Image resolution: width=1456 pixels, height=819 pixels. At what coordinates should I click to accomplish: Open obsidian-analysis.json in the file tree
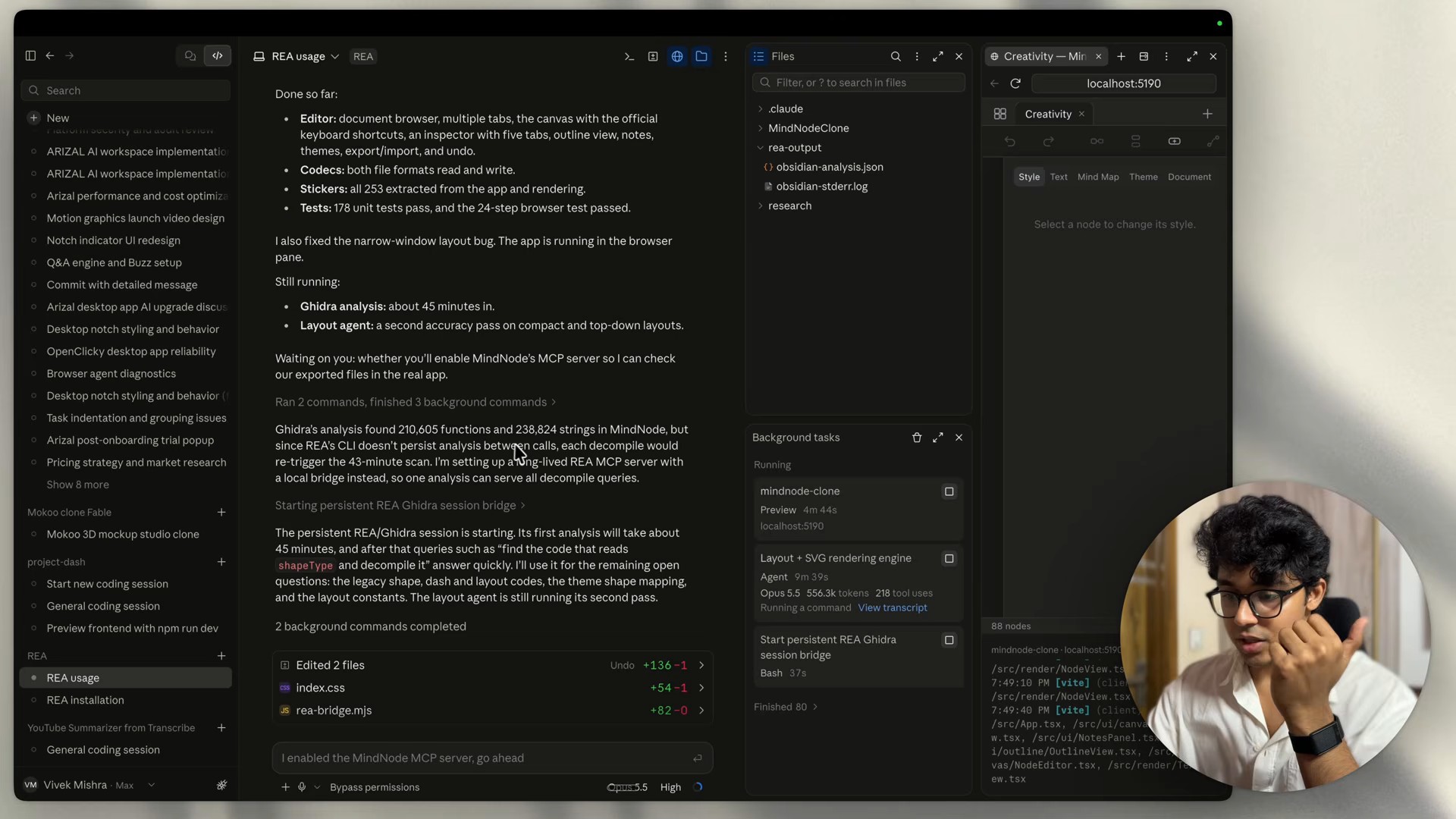(830, 167)
